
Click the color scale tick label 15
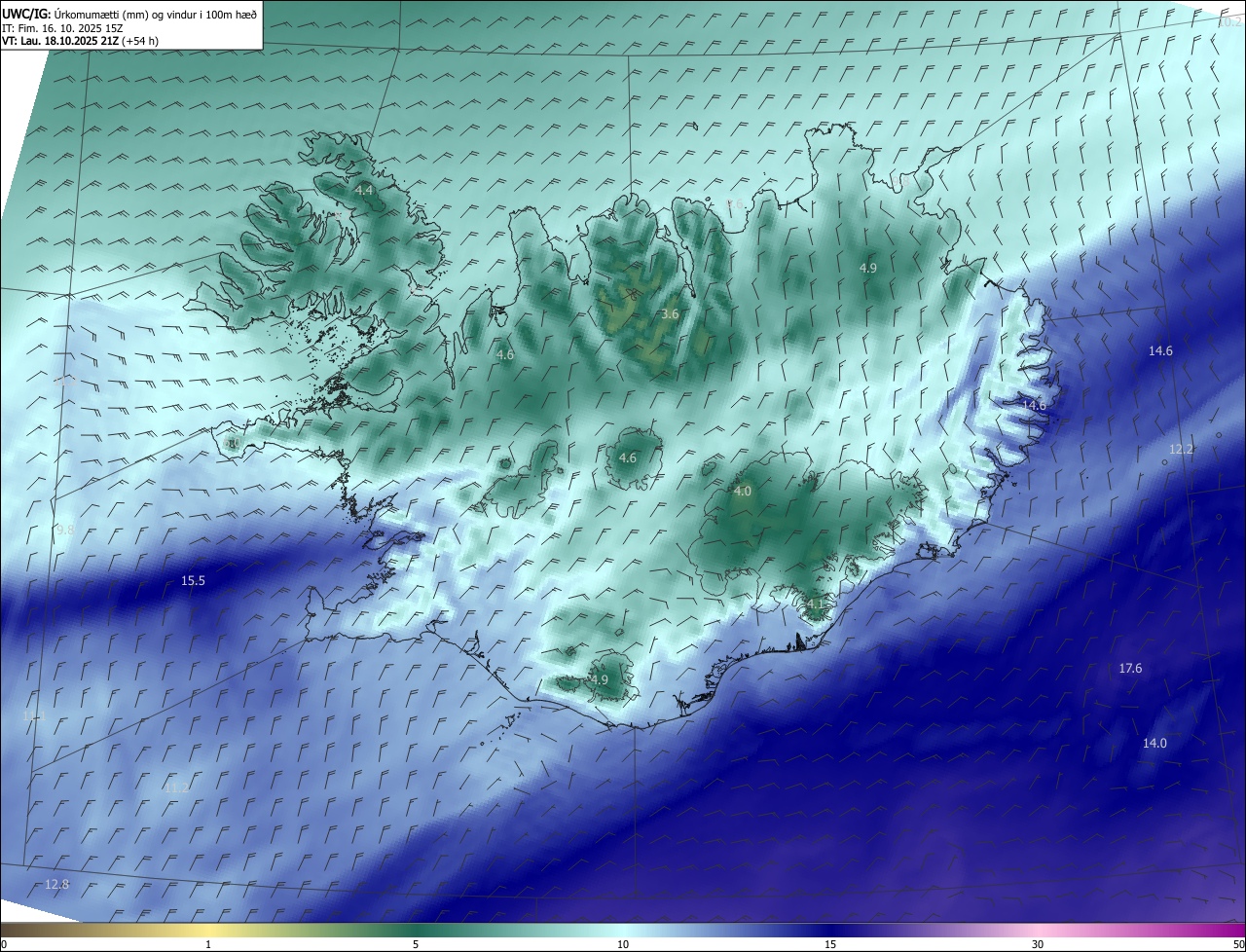pyautogui.click(x=830, y=944)
